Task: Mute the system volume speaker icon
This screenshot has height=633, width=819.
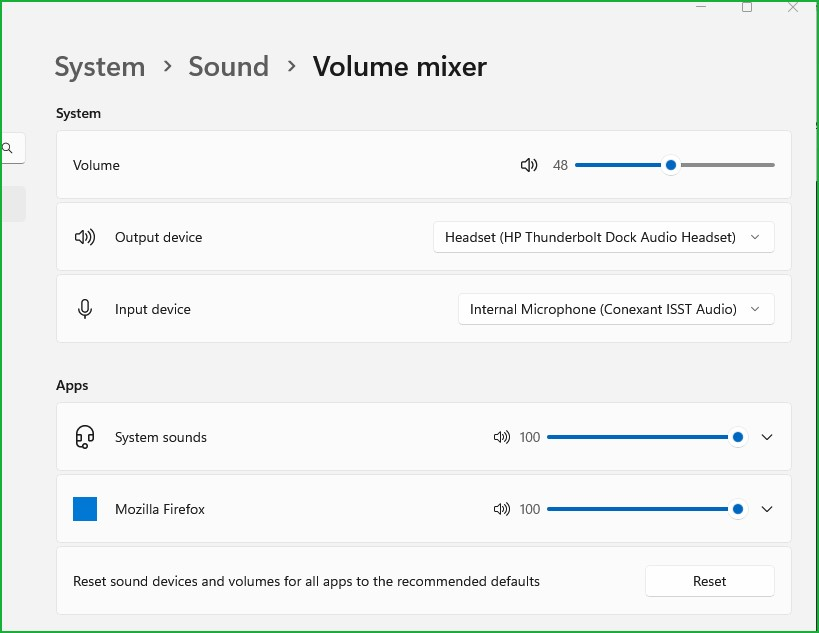Action: tap(529, 165)
